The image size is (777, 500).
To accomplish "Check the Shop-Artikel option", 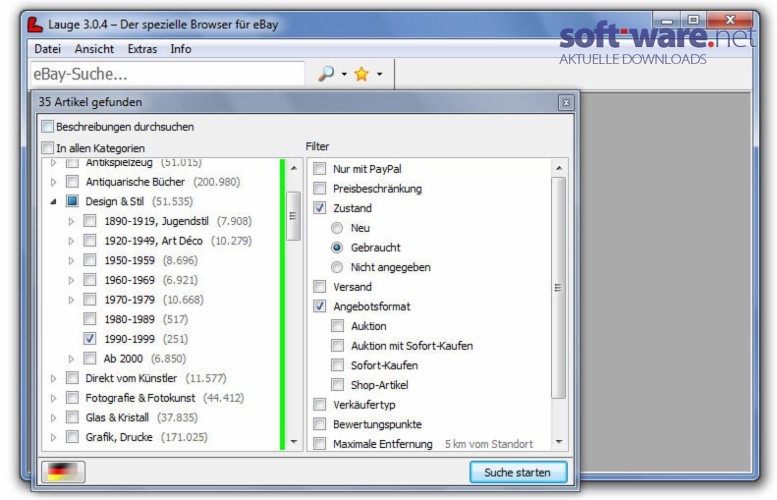I will pyautogui.click(x=337, y=385).
